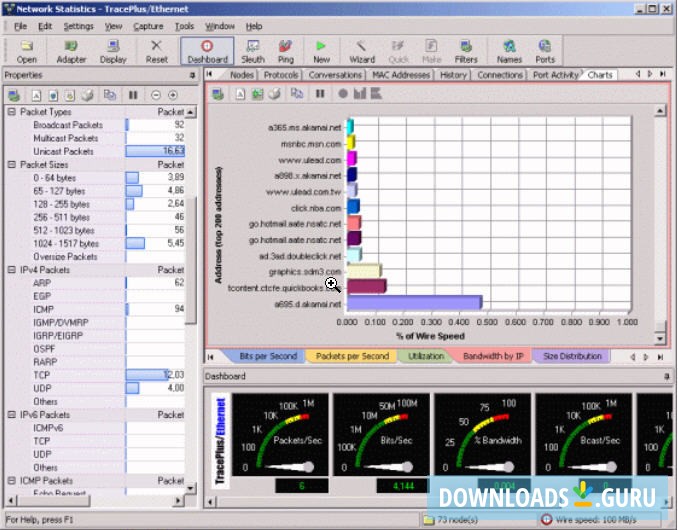The image size is (678, 530).
Task: Start a New capture
Action: [x=321, y=51]
